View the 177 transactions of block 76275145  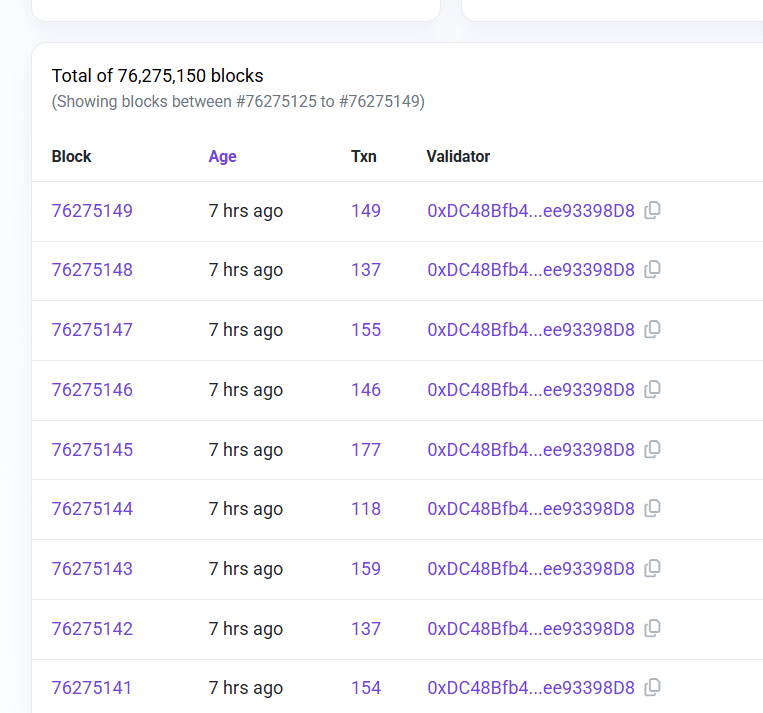click(365, 450)
